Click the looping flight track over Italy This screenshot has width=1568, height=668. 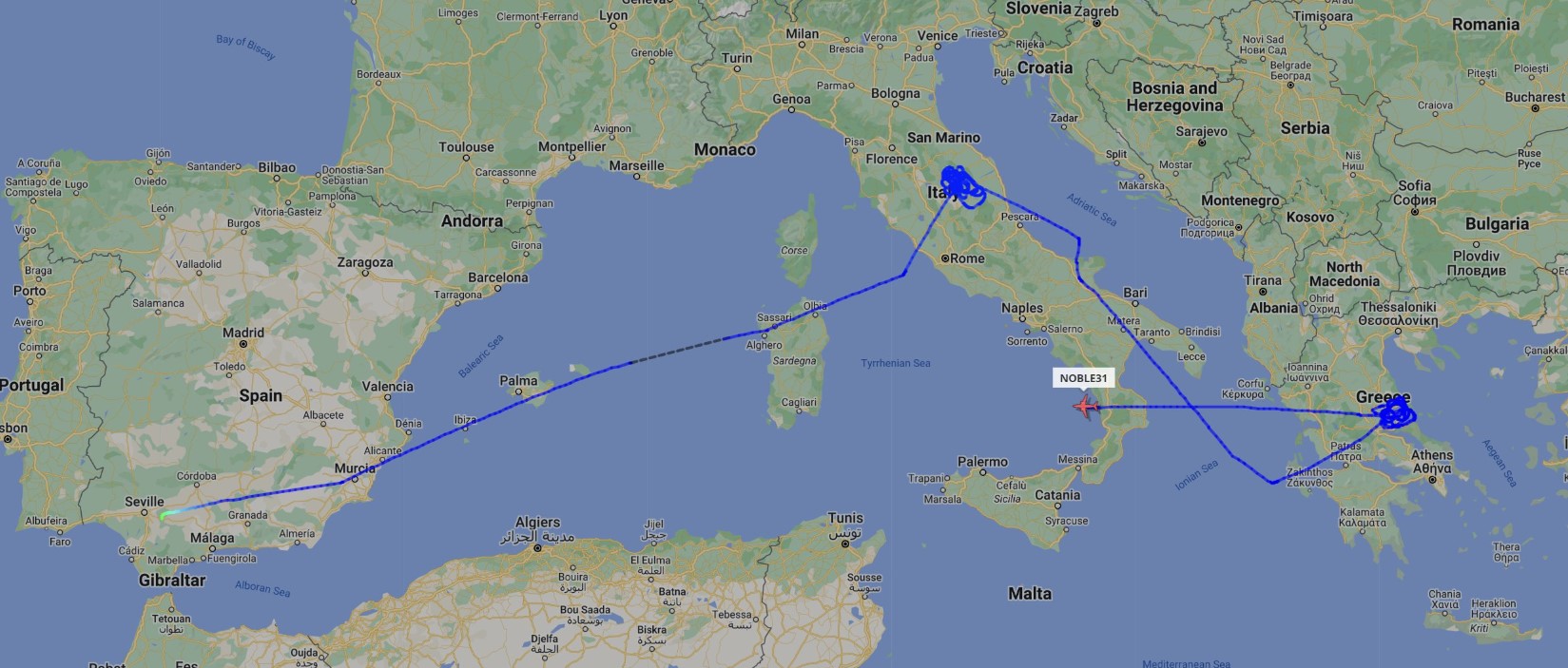[x=962, y=185]
